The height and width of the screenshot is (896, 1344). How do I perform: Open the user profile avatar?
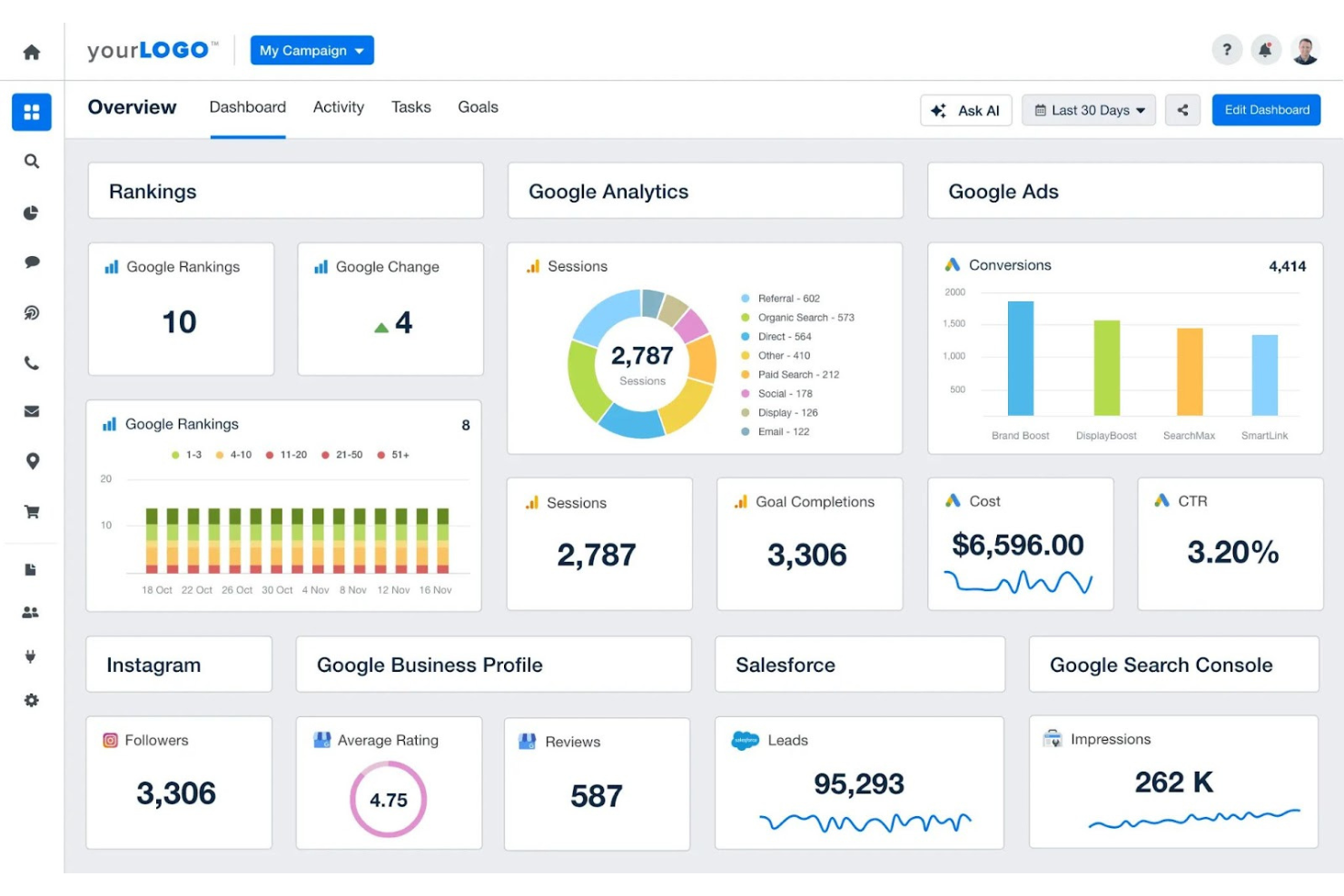(1305, 50)
